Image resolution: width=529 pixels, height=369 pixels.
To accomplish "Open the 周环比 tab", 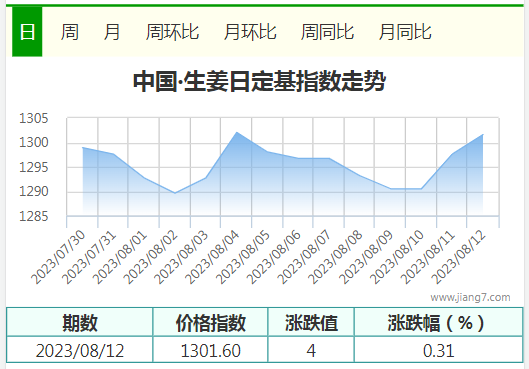I will pyautogui.click(x=172, y=32).
